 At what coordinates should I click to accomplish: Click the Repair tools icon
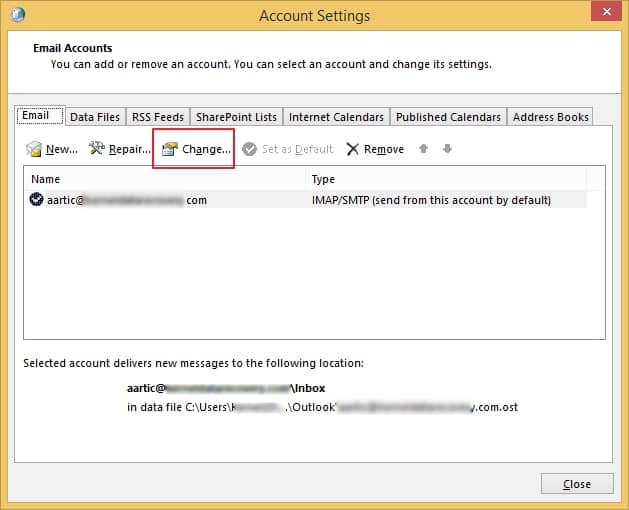[x=97, y=148]
